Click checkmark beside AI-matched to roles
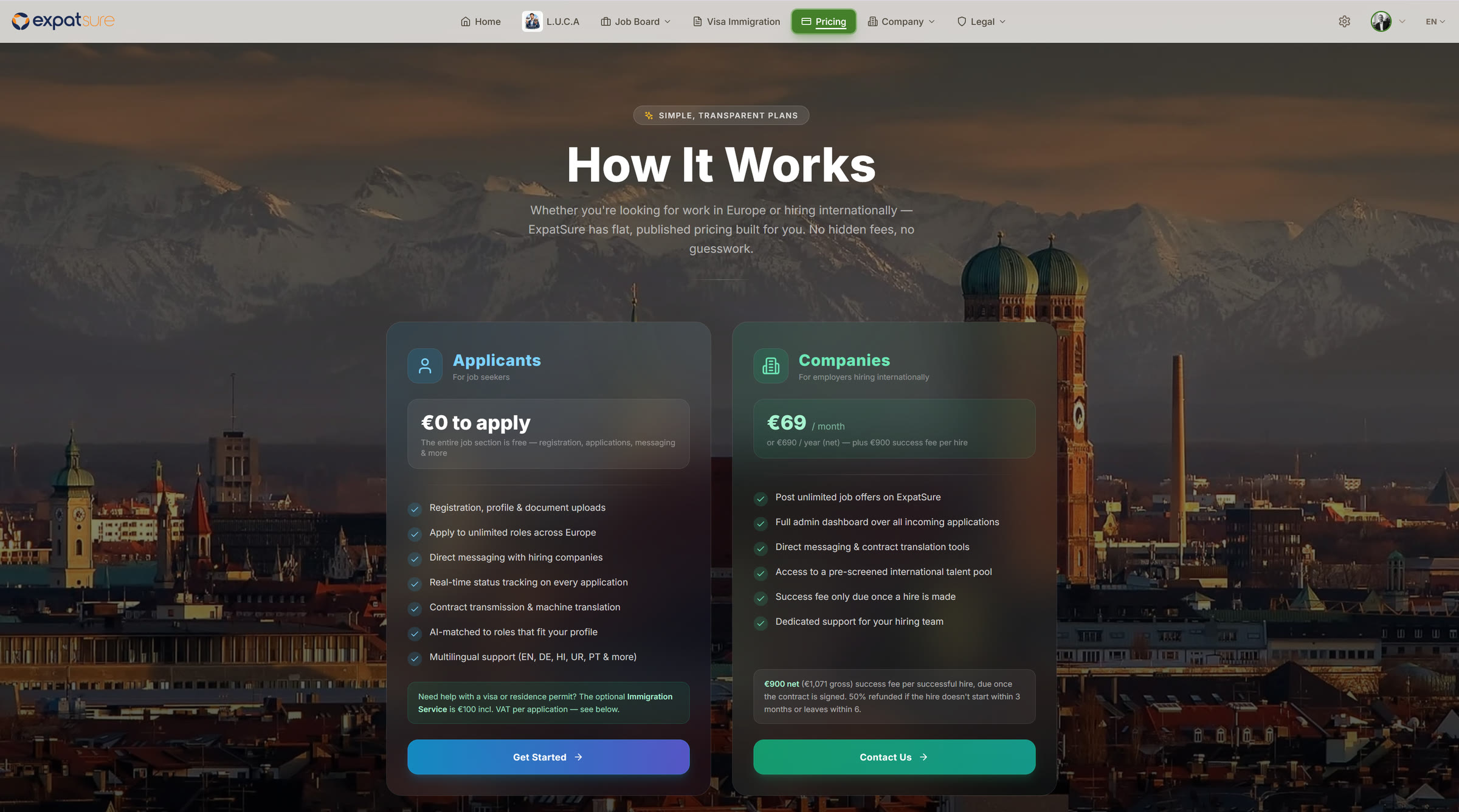Image resolution: width=1459 pixels, height=812 pixels. coord(415,633)
